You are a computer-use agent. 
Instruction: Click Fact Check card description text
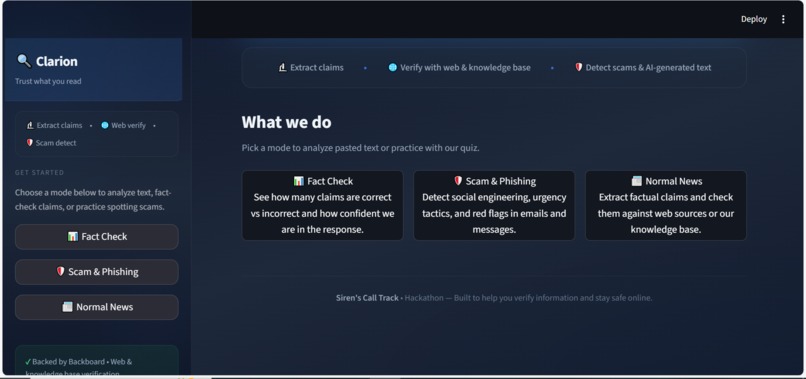[323, 213]
